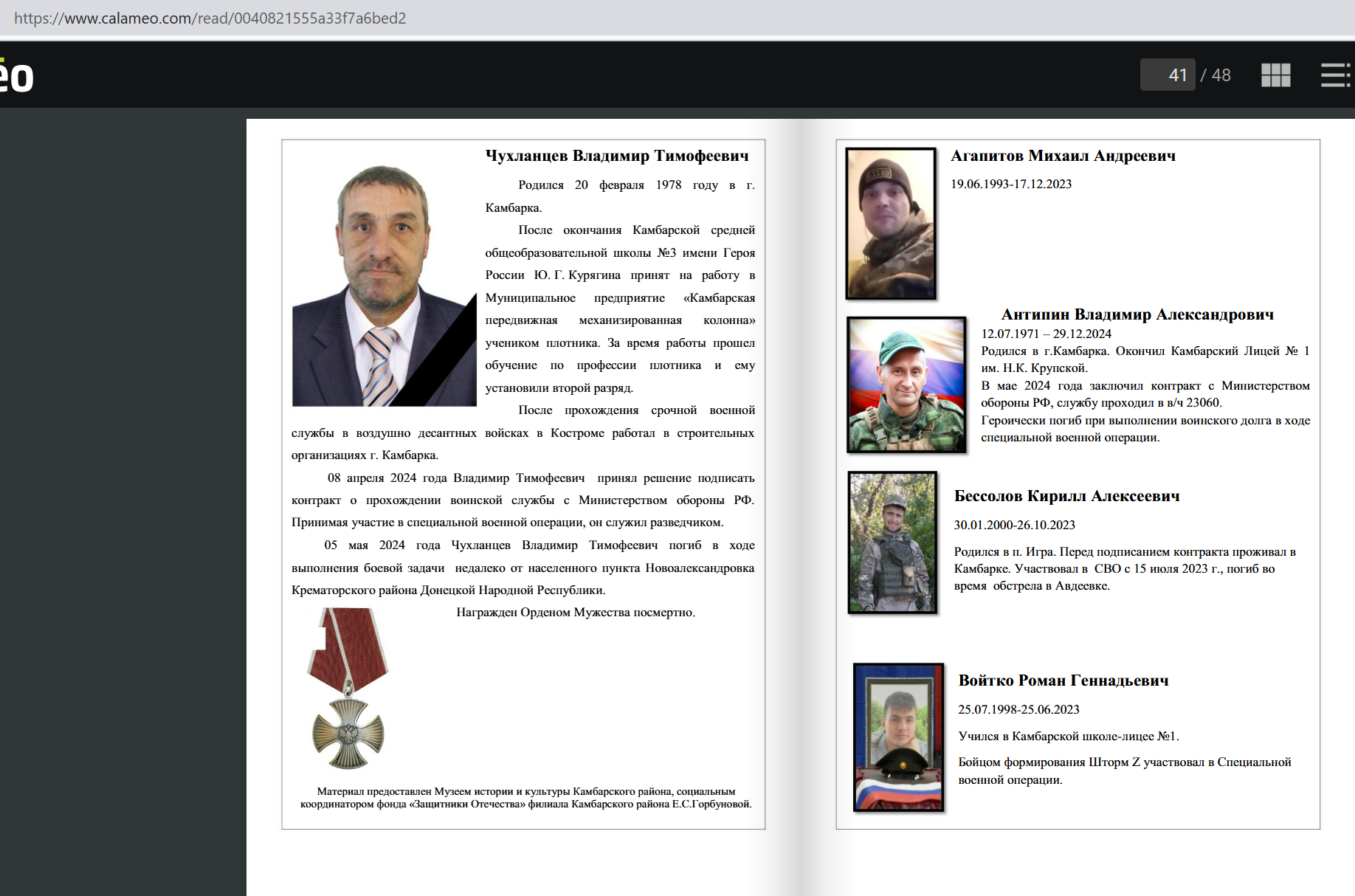
Task: Click the heading "Антипин Владимир Александрович"
Action: pyautogui.click(x=1137, y=314)
